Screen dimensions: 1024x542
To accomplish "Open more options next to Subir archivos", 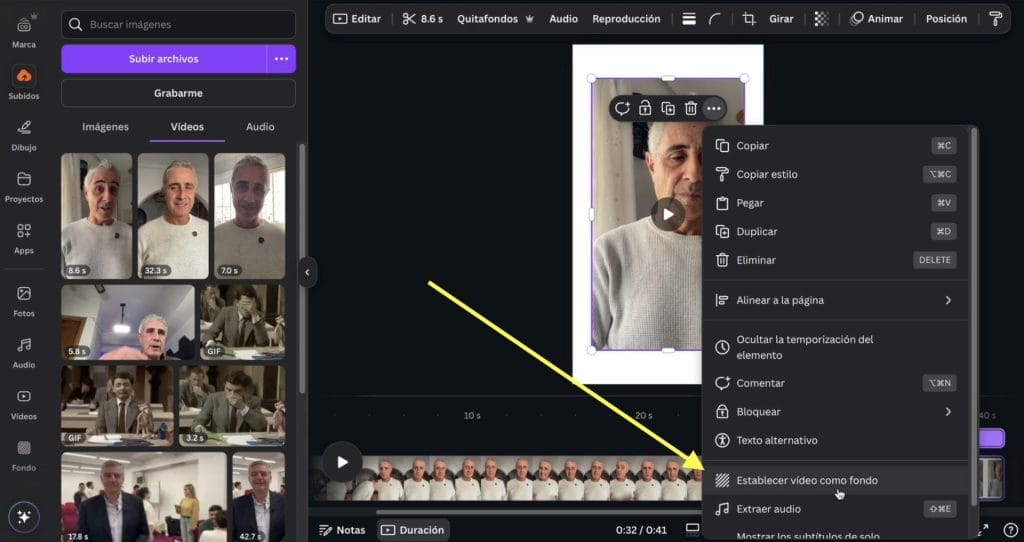I will pos(281,59).
